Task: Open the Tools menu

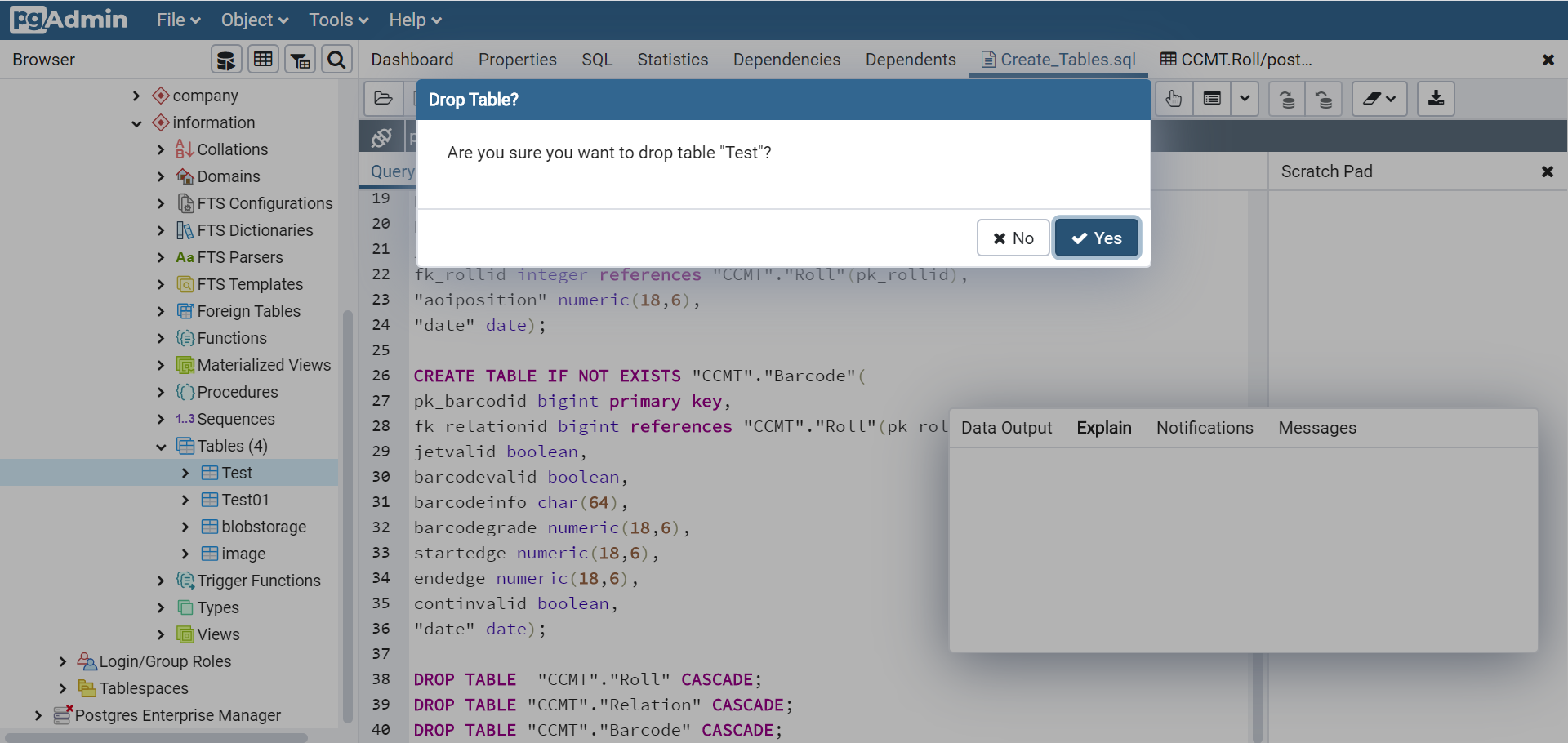Action: [x=337, y=20]
